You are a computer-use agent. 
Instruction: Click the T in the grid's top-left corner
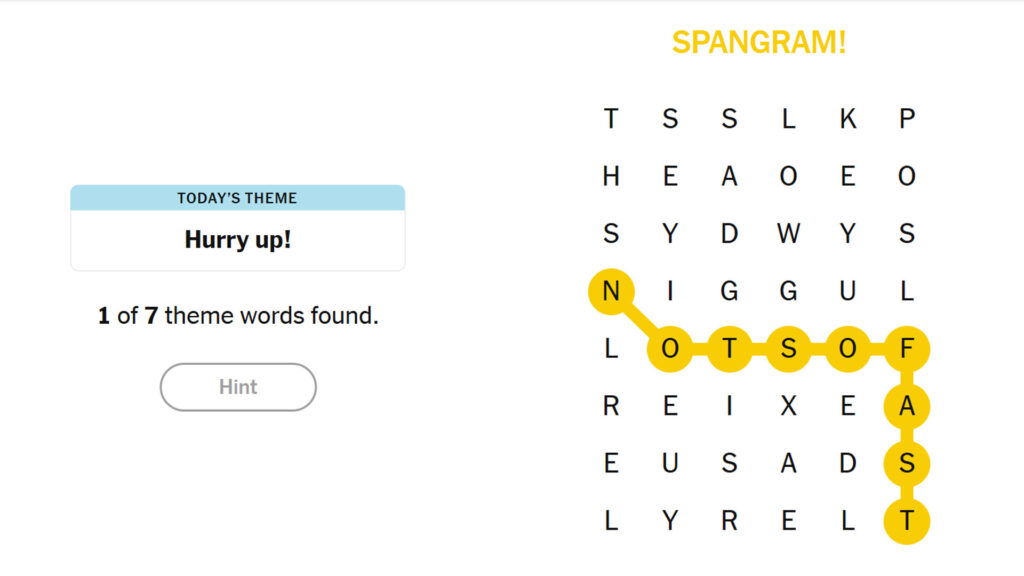point(611,118)
